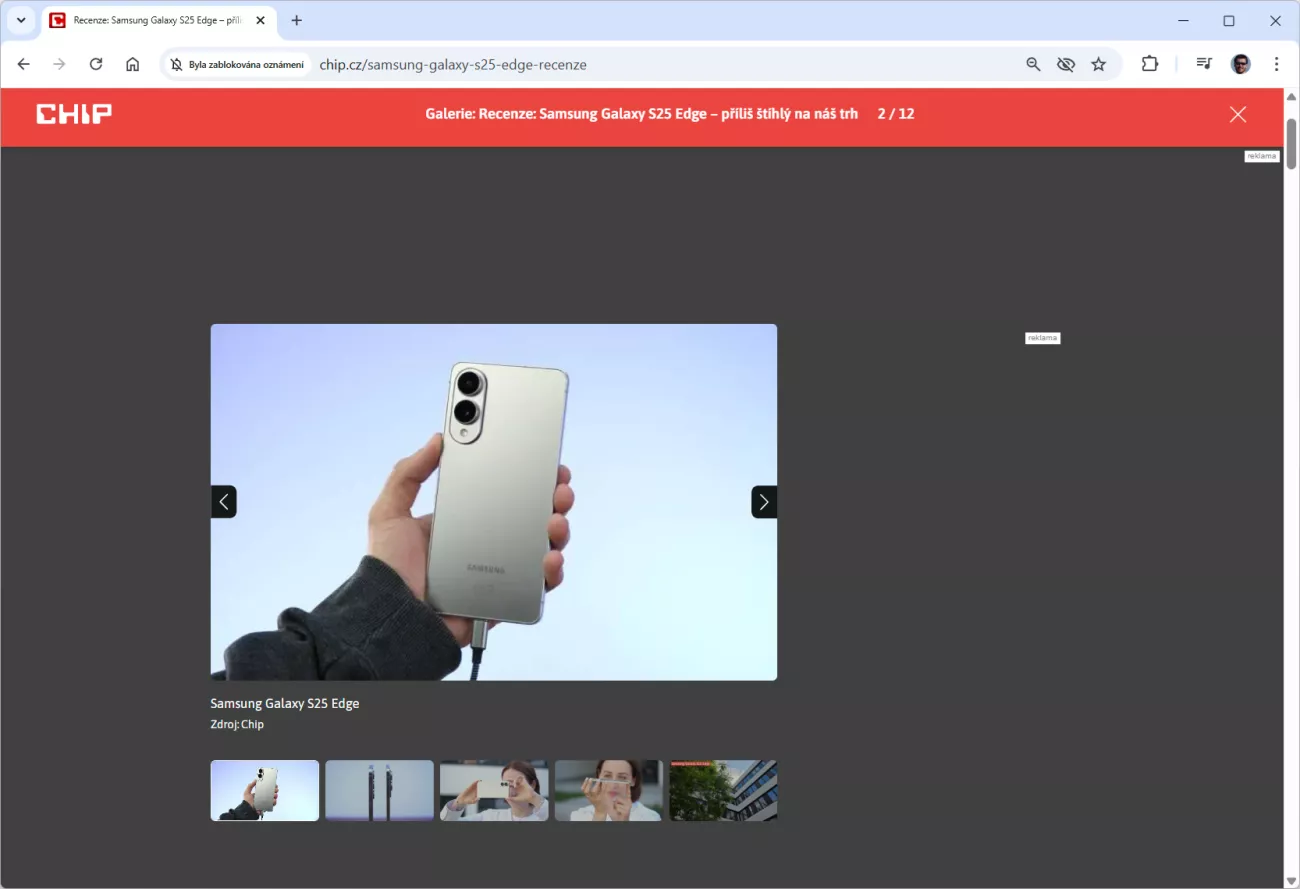Open the Chrome three-dot menu

pyautogui.click(x=1276, y=64)
